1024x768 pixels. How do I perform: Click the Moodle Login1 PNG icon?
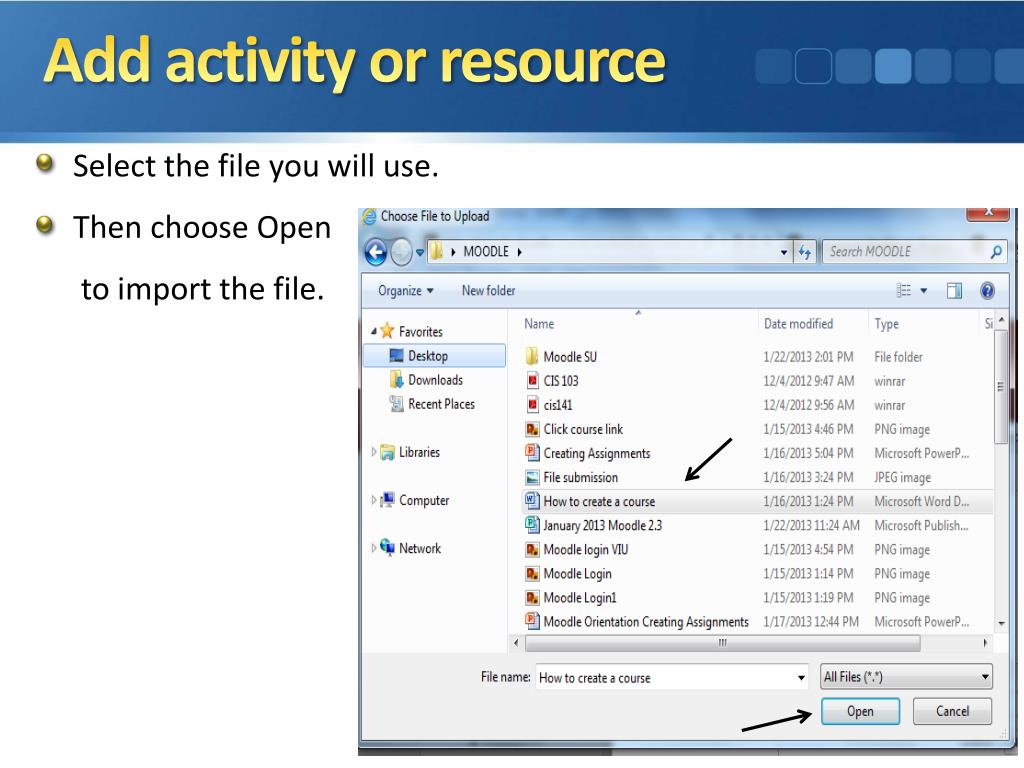point(532,598)
